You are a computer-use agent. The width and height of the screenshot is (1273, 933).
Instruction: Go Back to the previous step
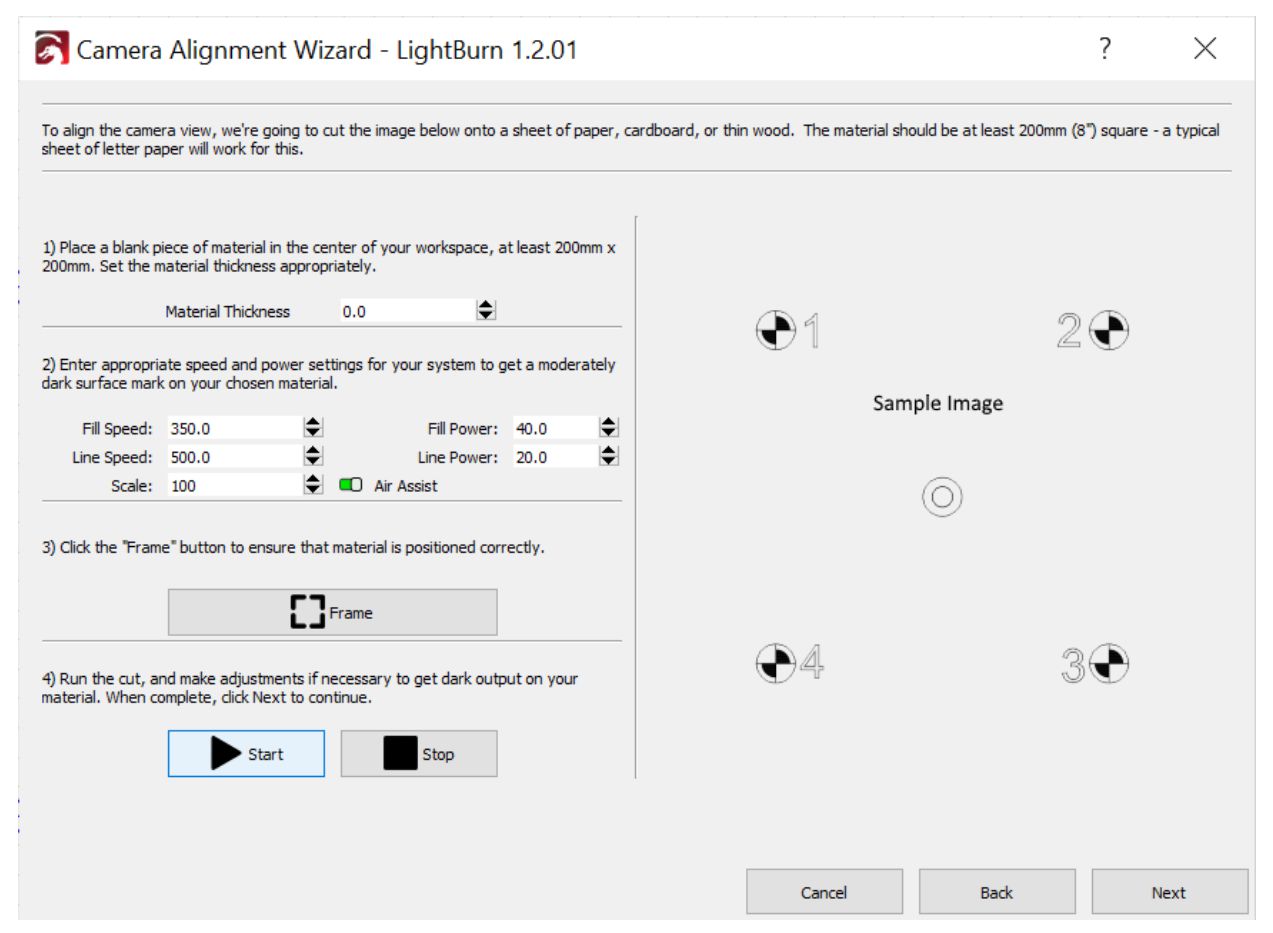pyautogui.click(x=997, y=892)
